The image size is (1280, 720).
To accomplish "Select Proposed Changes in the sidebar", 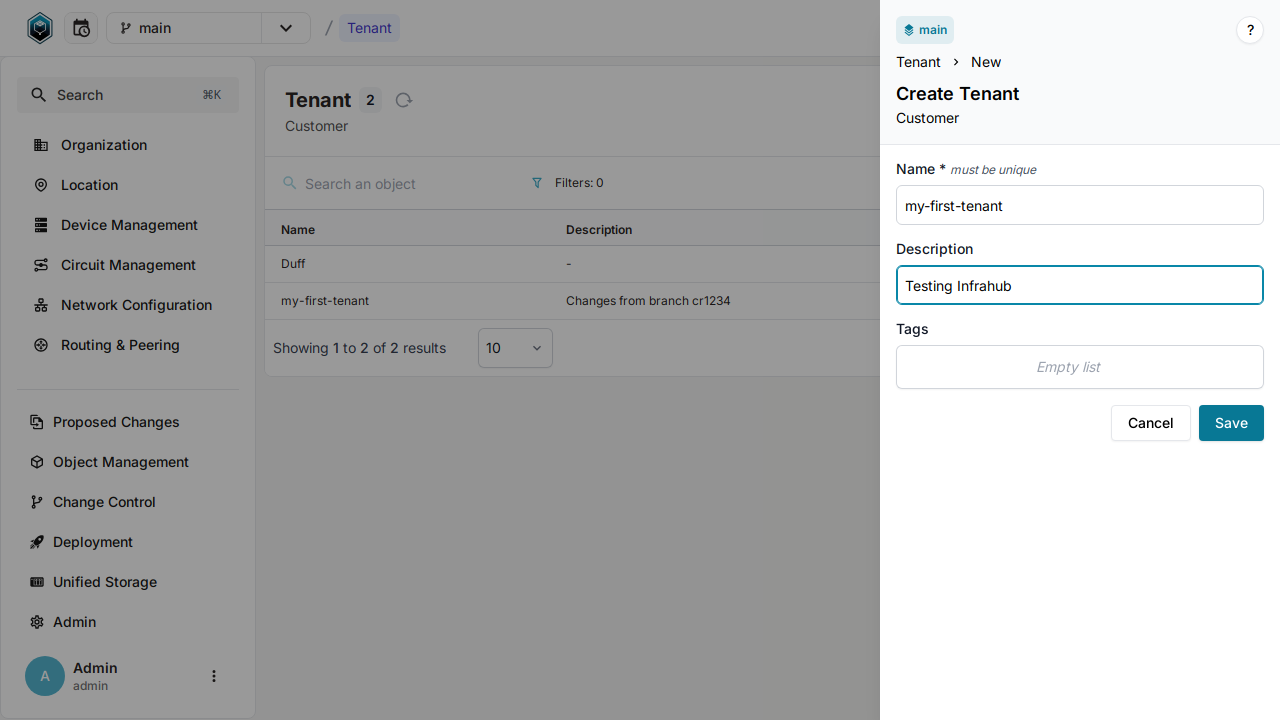I will pyautogui.click(x=116, y=422).
